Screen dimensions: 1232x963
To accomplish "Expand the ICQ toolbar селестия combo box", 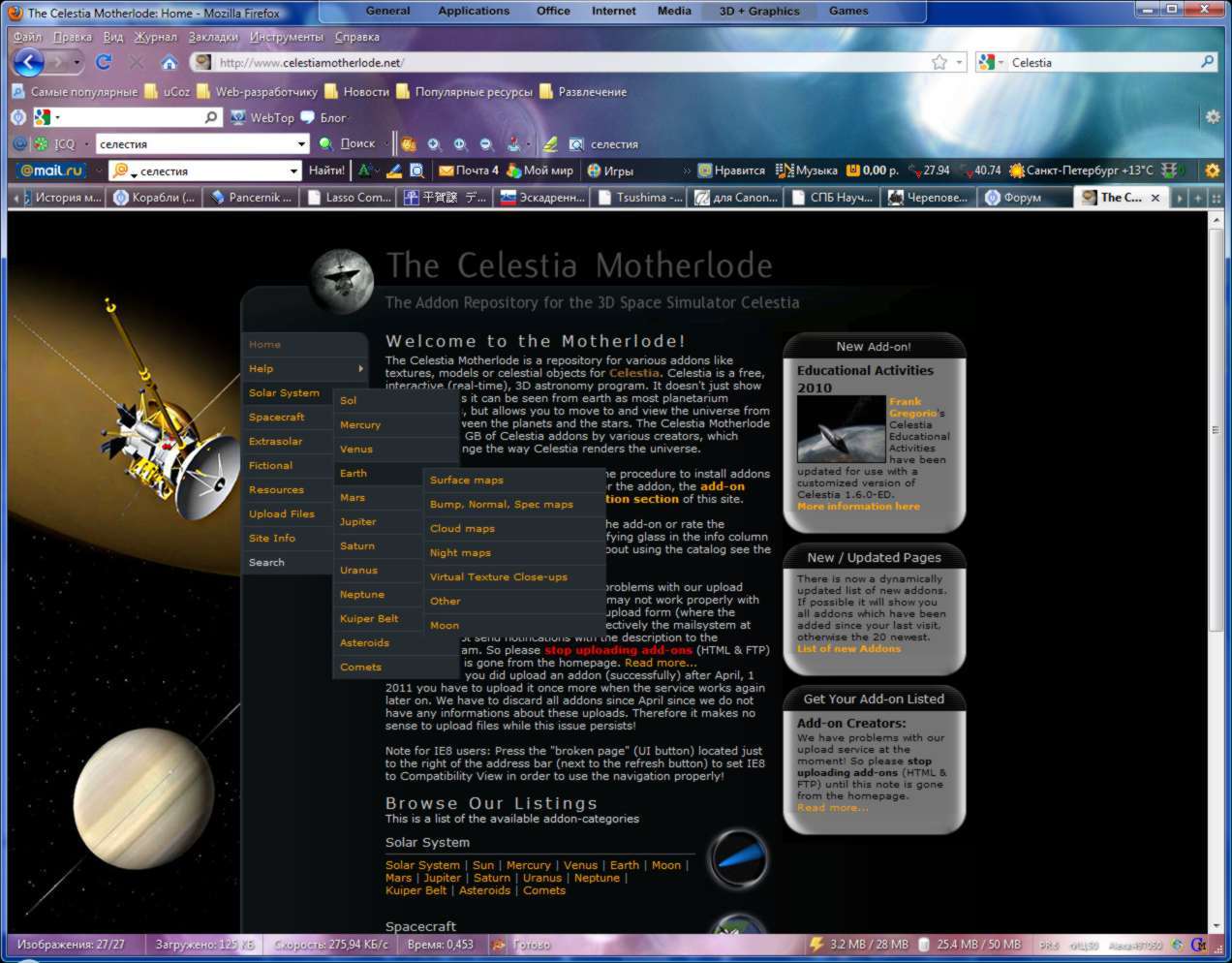I will pos(301,144).
